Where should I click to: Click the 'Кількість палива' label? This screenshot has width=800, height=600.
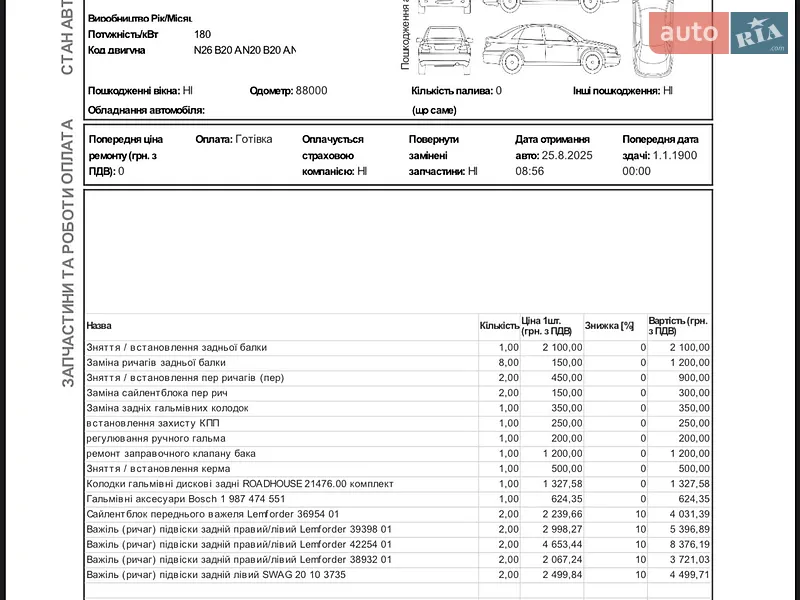coord(452,91)
